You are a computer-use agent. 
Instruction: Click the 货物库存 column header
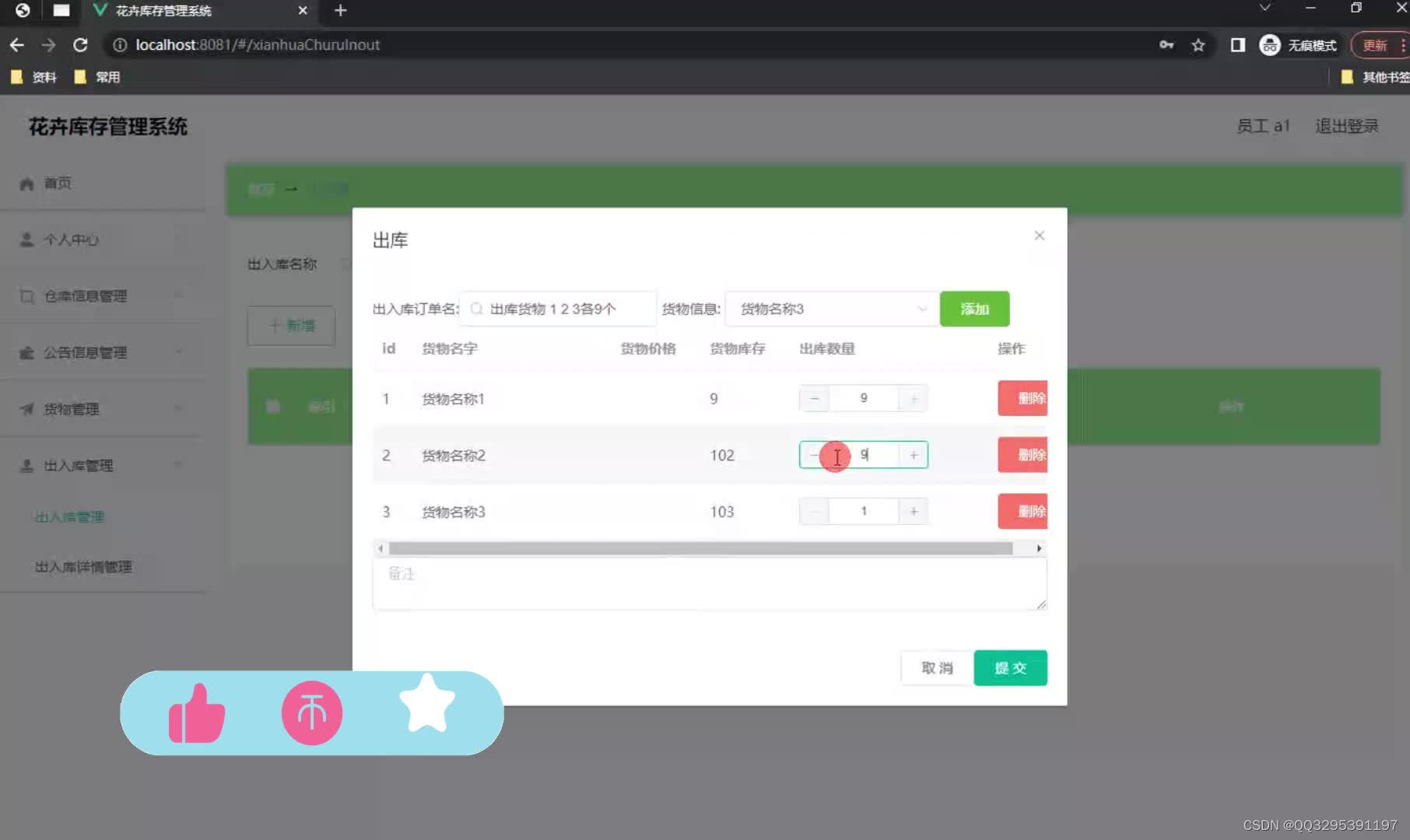tap(737, 348)
